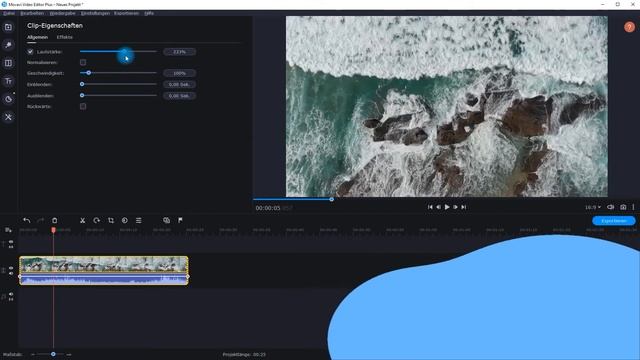The height and width of the screenshot is (360, 640).
Task: Select the crop tool
Action: point(111,220)
